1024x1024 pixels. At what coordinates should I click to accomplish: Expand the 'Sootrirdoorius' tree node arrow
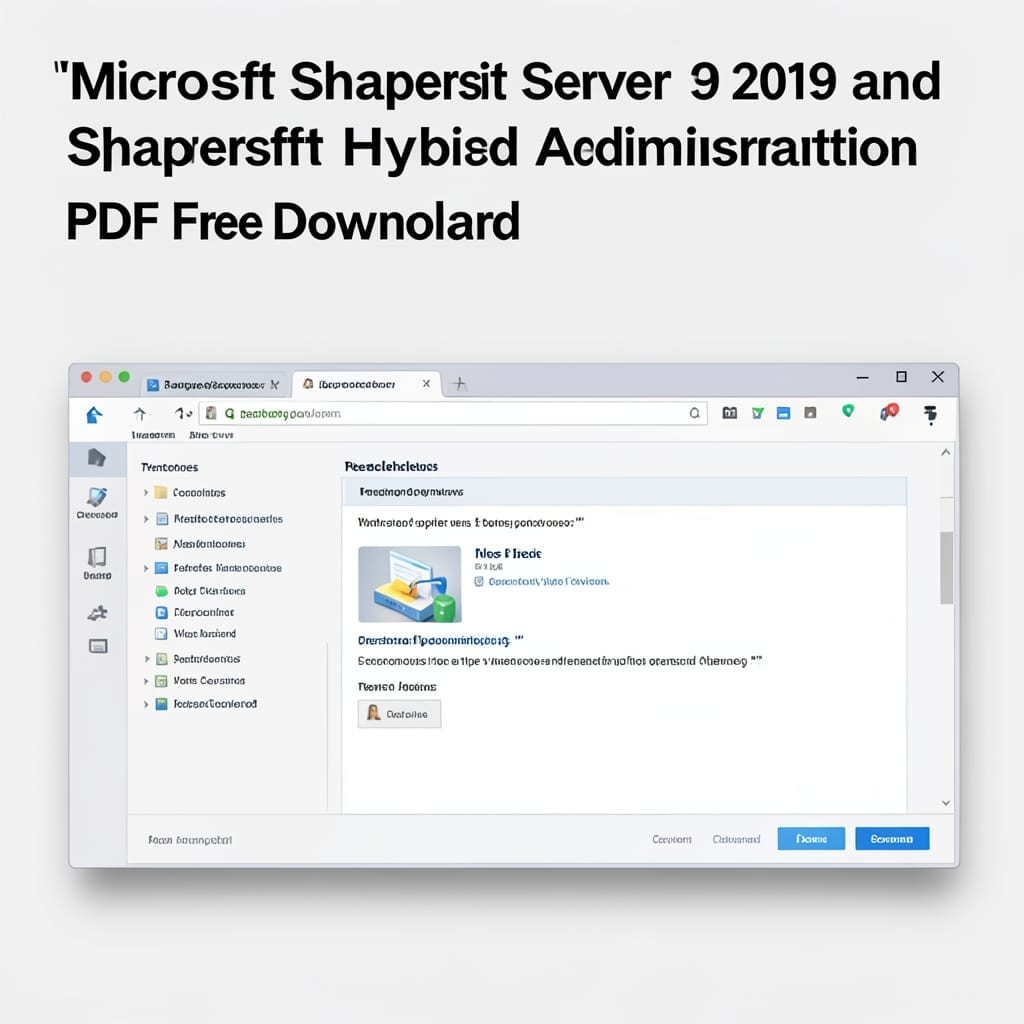(x=146, y=659)
